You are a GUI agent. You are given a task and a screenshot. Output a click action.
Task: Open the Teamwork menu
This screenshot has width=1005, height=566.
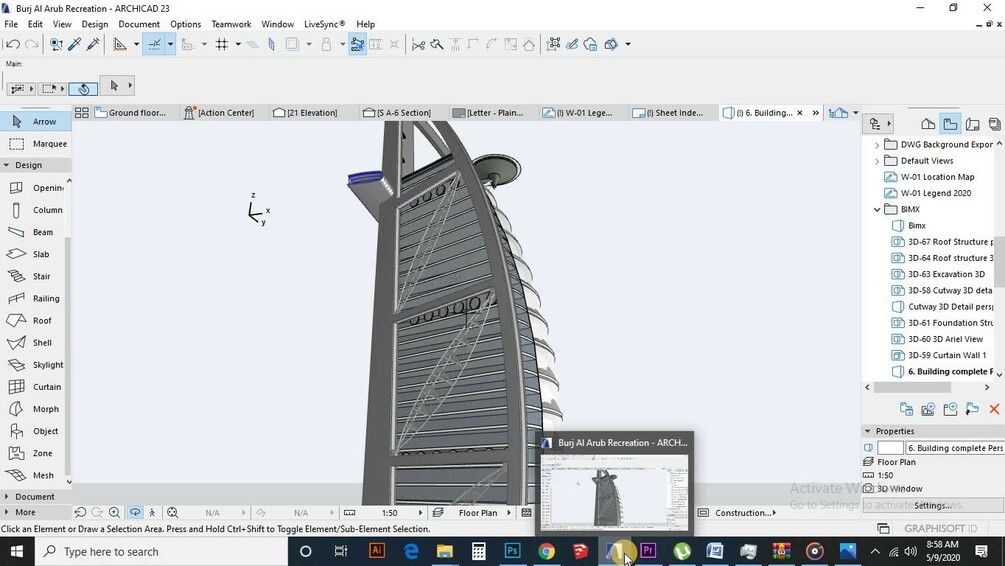click(x=231, y=24)
